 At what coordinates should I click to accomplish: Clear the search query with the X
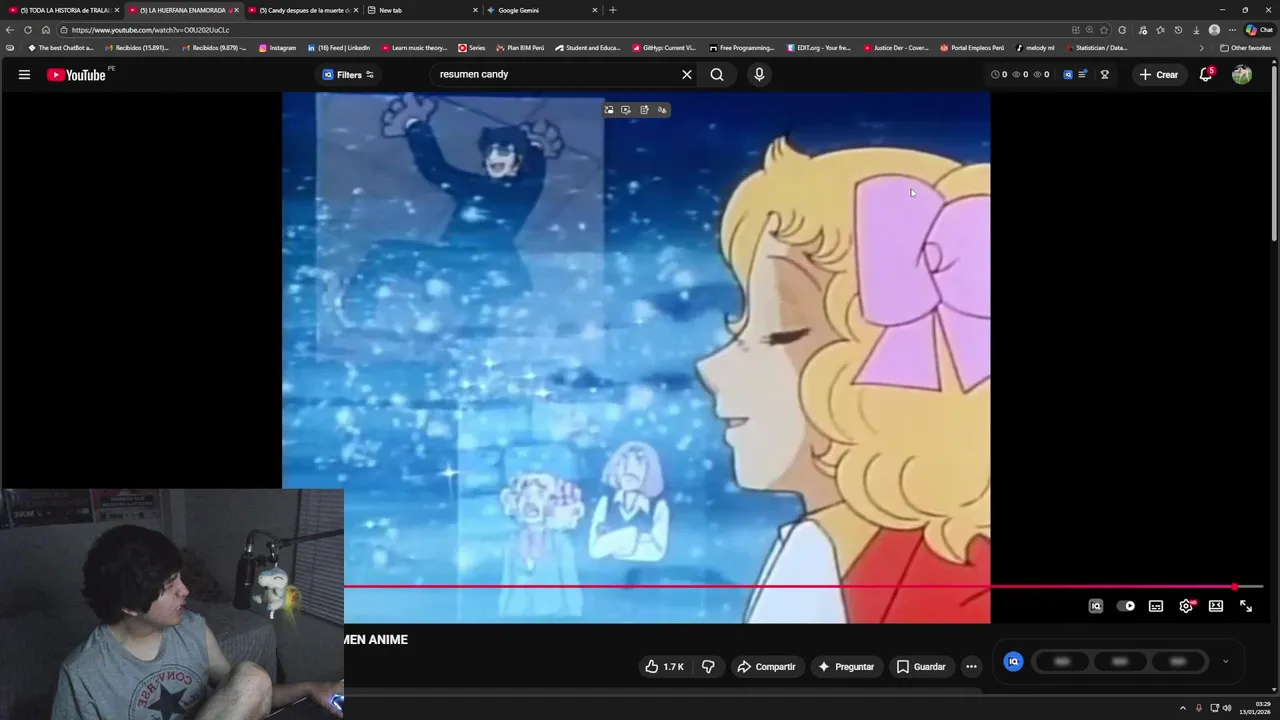[x=687, y=75]
